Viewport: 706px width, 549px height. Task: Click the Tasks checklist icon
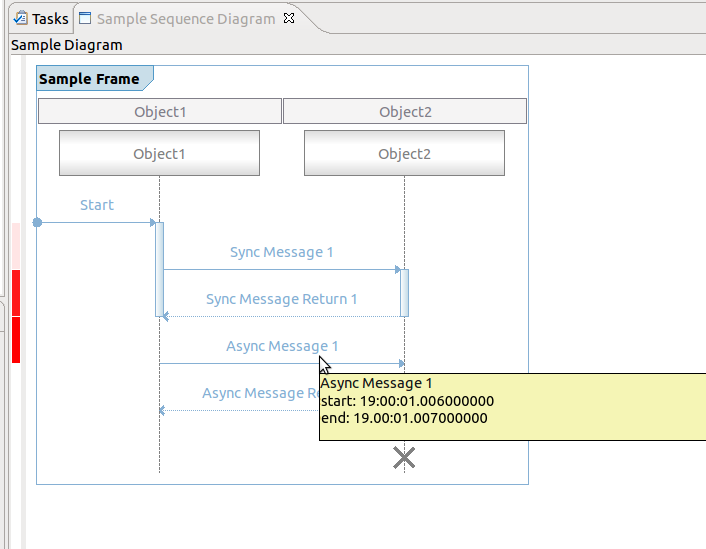(20, 19)
